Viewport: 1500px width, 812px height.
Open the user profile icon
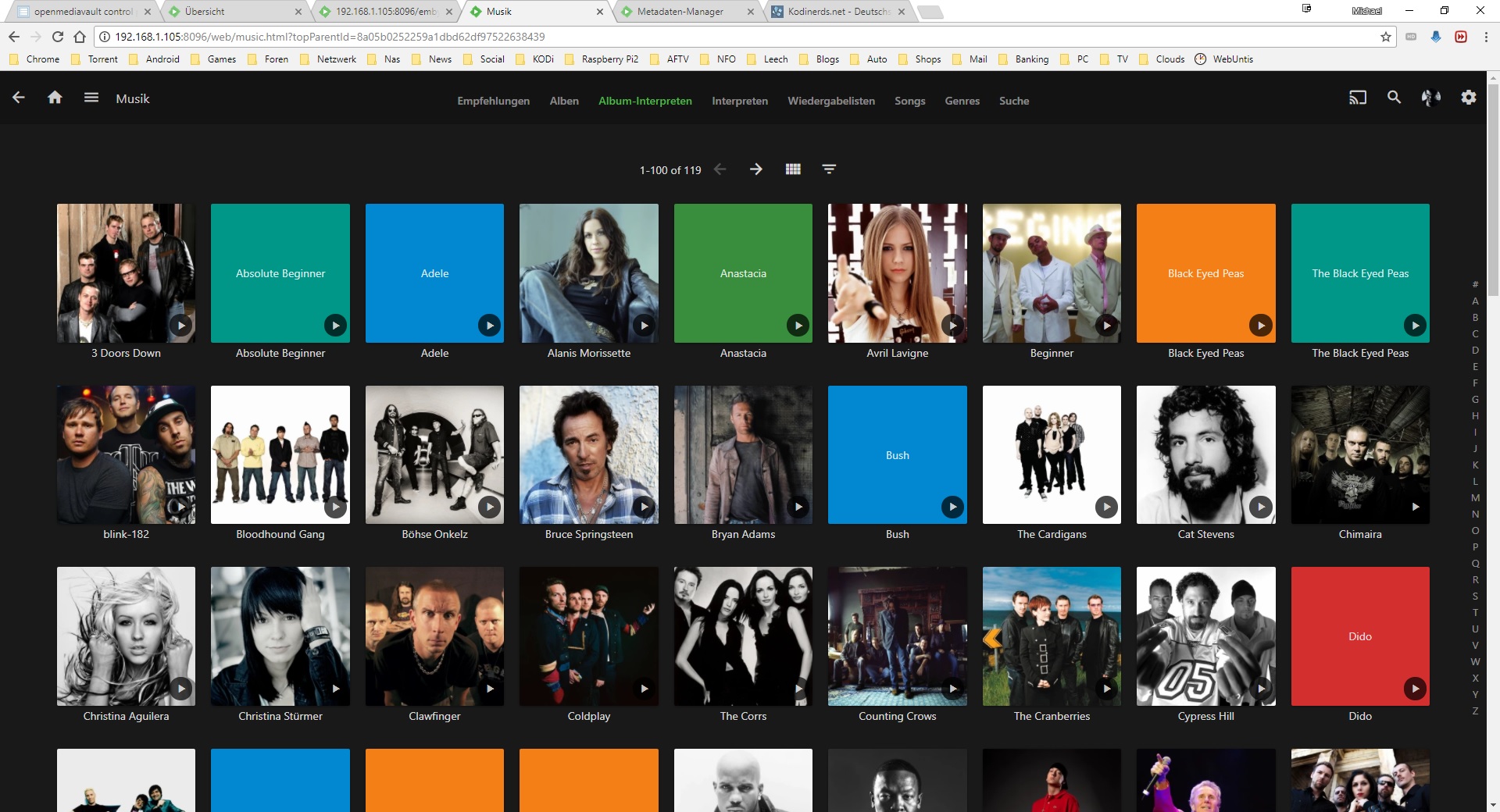click(1431, 98)
